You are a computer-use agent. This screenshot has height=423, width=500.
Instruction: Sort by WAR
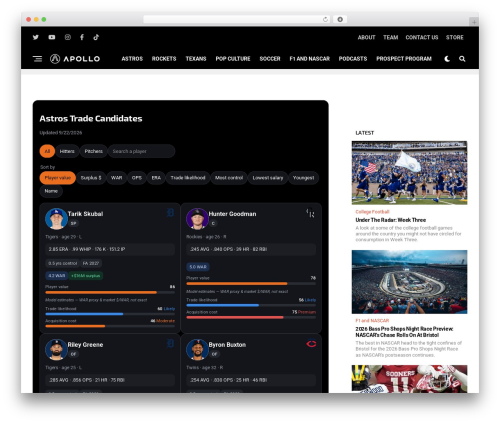pos(116,178)
